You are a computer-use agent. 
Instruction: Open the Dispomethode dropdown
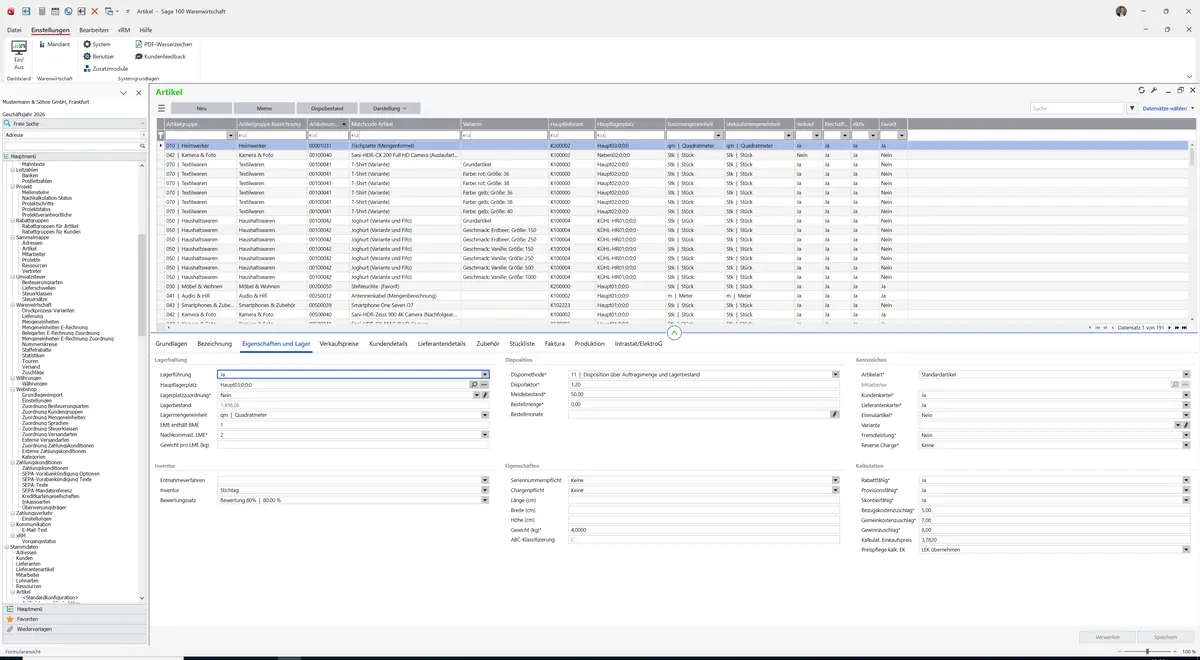pos(835,374)
